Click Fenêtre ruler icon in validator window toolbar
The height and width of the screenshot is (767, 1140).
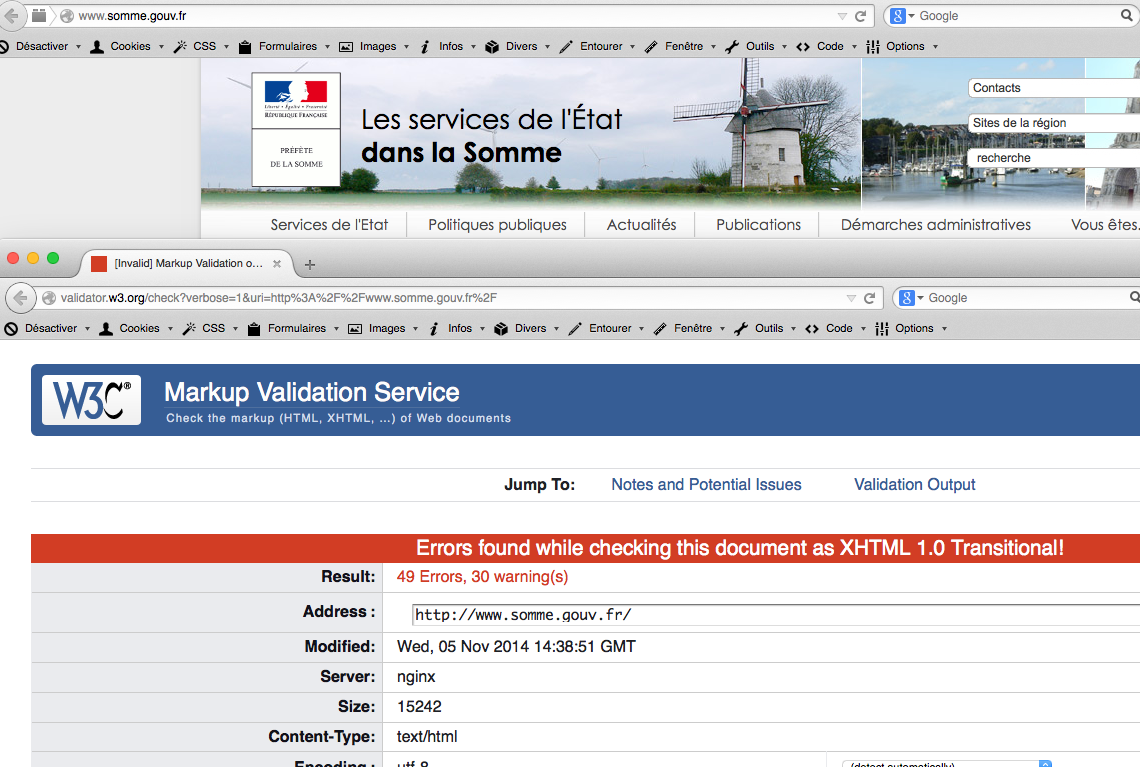(x=660, y=329)
